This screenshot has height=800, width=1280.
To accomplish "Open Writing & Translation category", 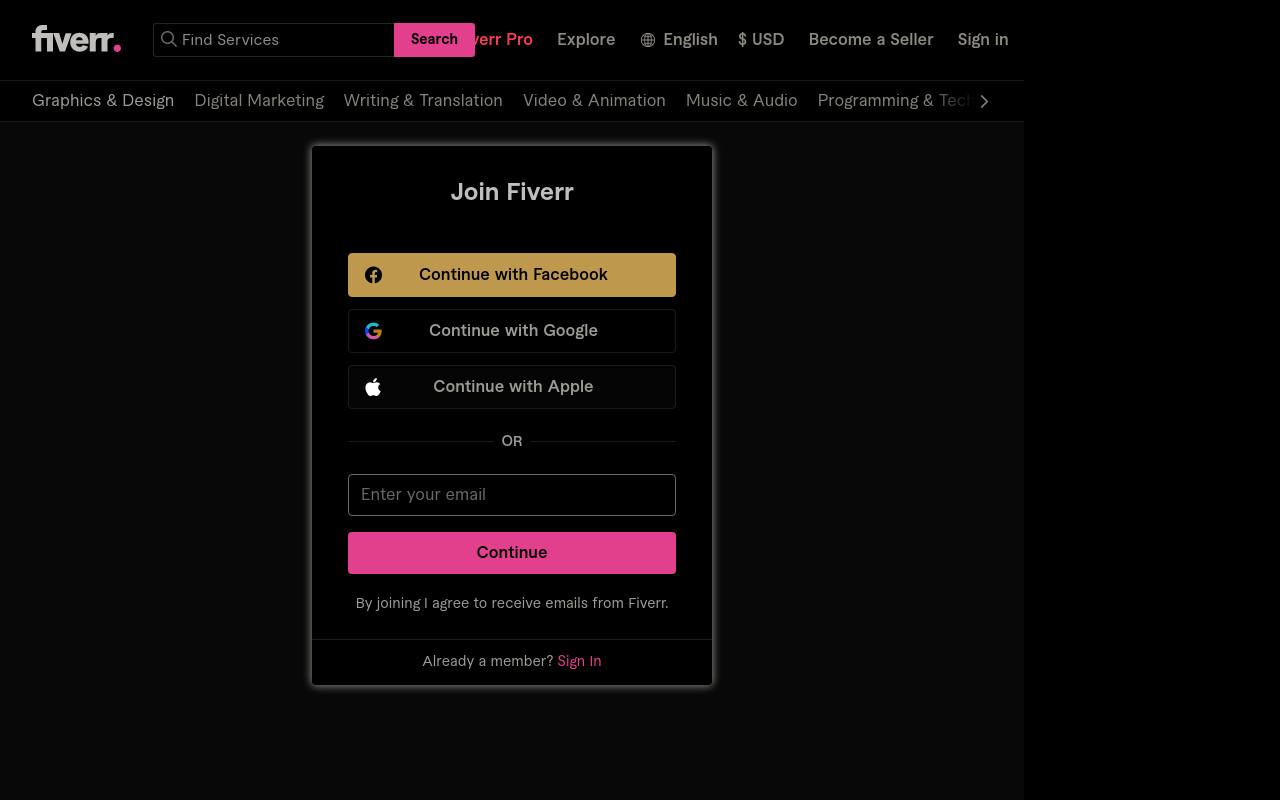I will [423, 101].
